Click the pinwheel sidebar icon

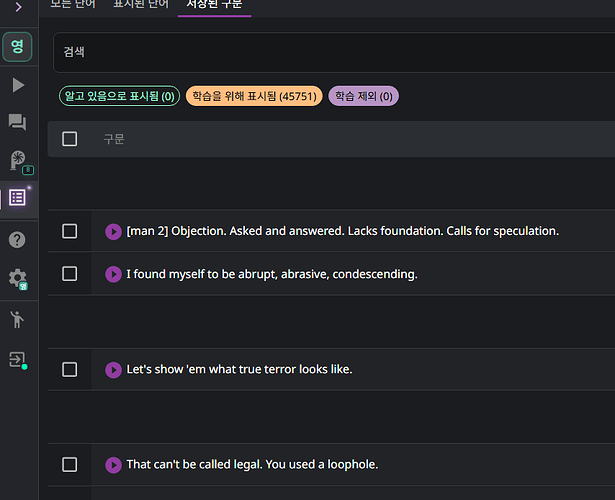click(17, 160)
